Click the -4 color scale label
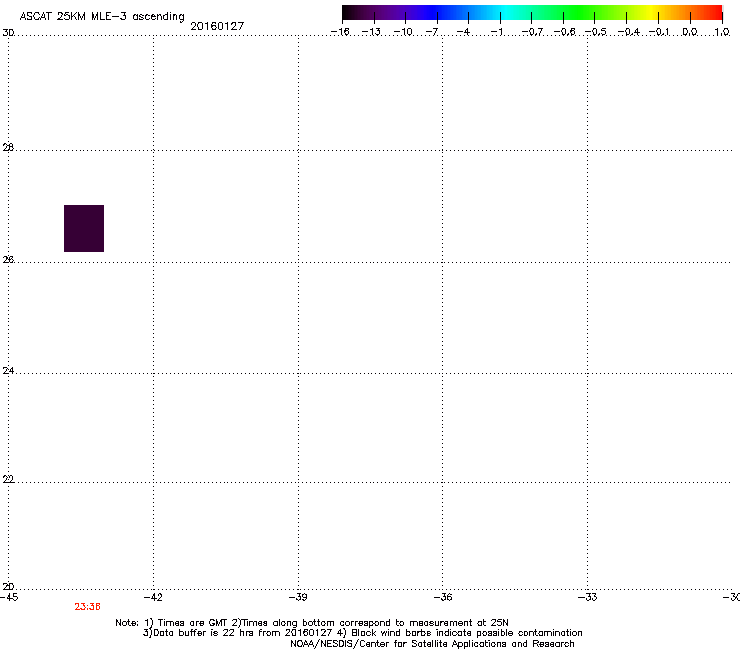Image resolution: width=740 pixels, height=650 pixels. click(x=463, y=32)
